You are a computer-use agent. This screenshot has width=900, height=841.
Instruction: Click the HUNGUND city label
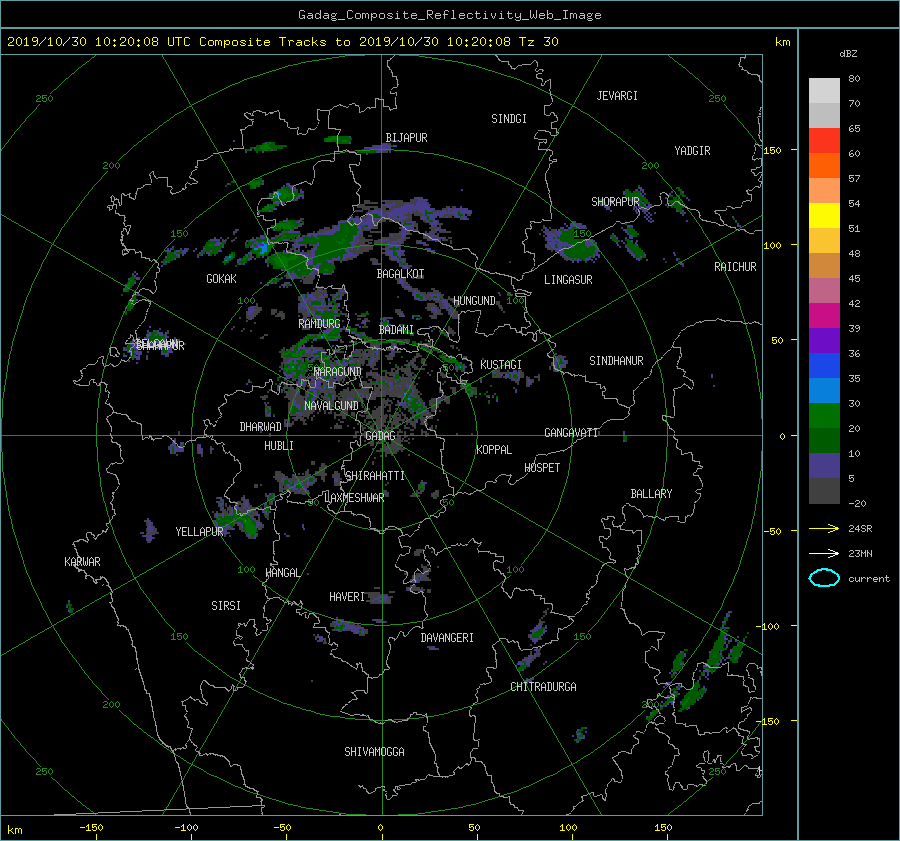click(x=474, y=301)
